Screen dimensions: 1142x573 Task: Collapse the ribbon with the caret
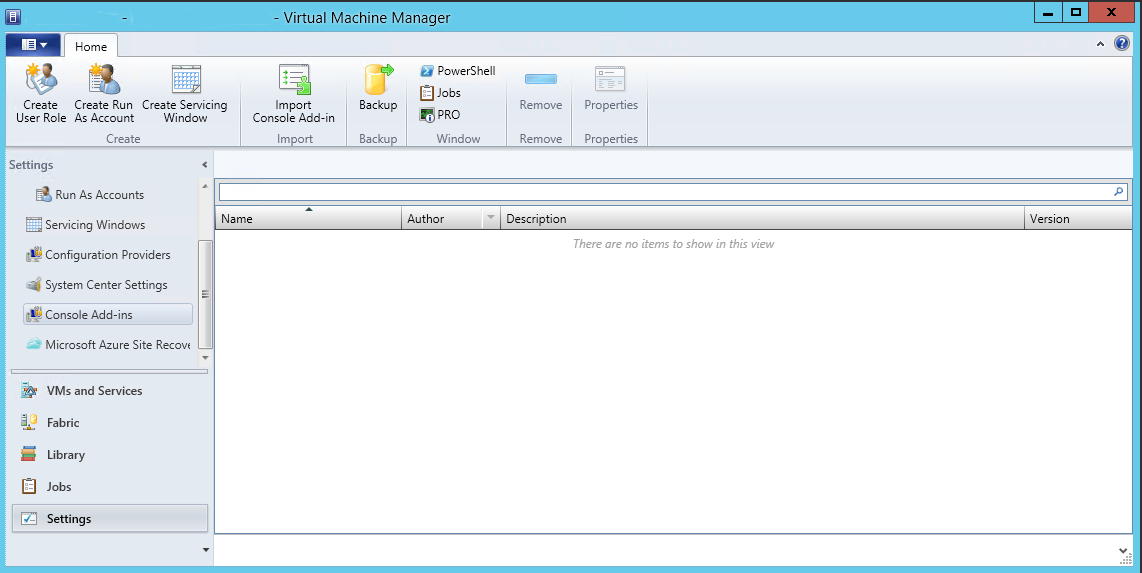[x=1100, y=44]
